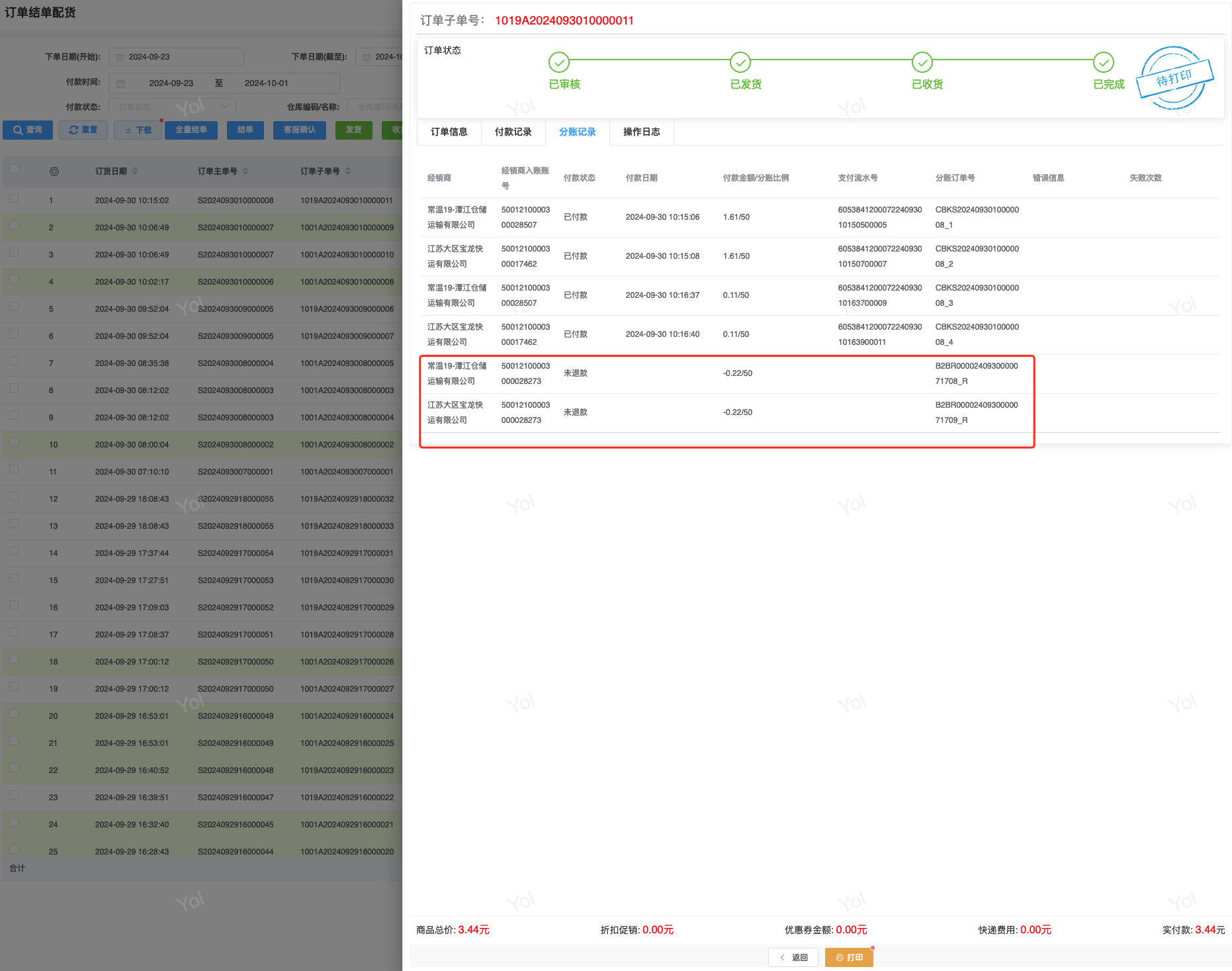Viewport: 1232px width, 971px height.
Task: Click sub-order number 1001A2024092916000020
Action: [x=347, y=852]
